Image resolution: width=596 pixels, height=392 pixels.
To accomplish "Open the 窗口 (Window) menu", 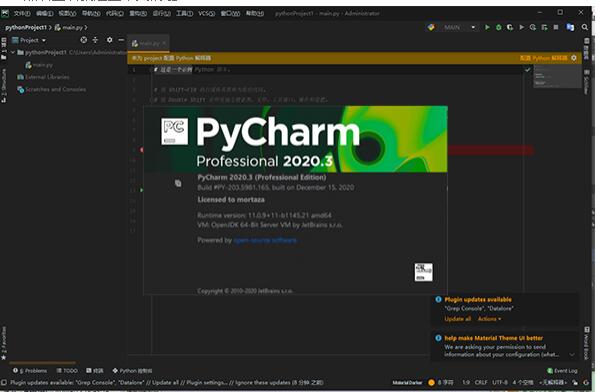I will point(230,14).
